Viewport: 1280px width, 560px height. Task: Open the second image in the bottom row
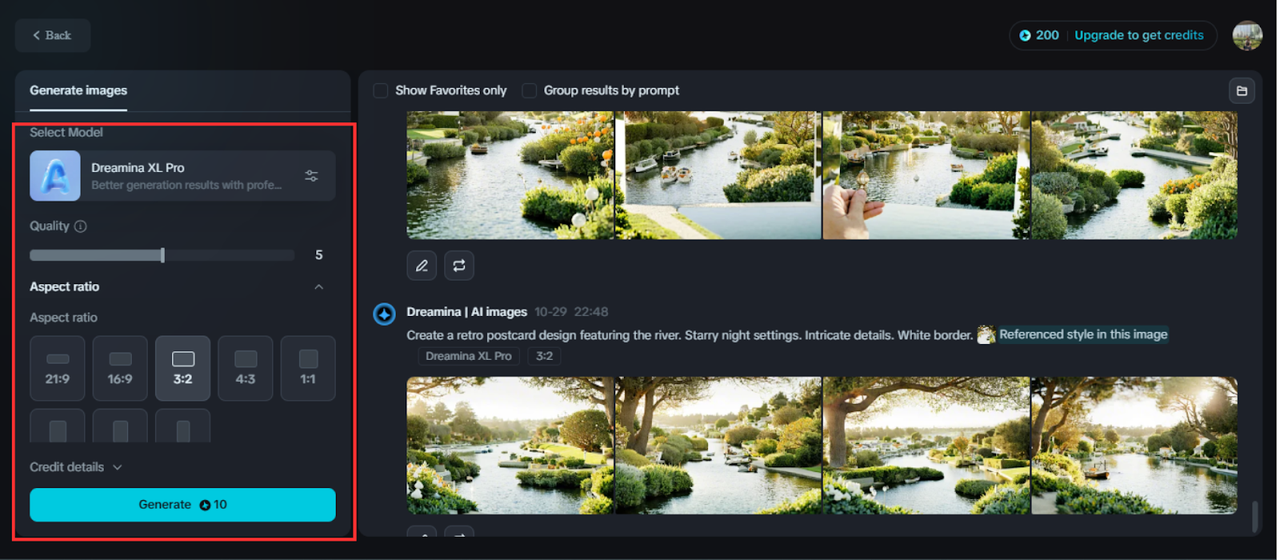pyautogui.click(x=718, y=446)
